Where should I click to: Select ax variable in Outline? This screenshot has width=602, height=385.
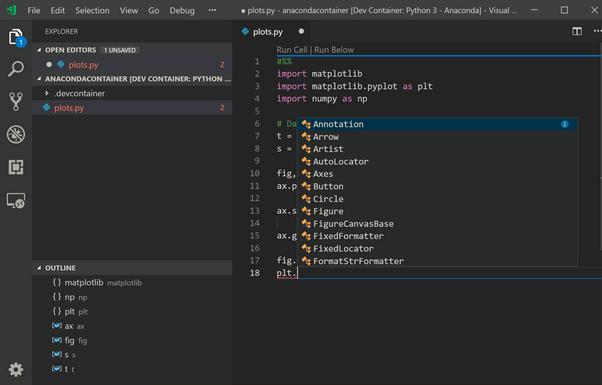(x=132, y=326)
